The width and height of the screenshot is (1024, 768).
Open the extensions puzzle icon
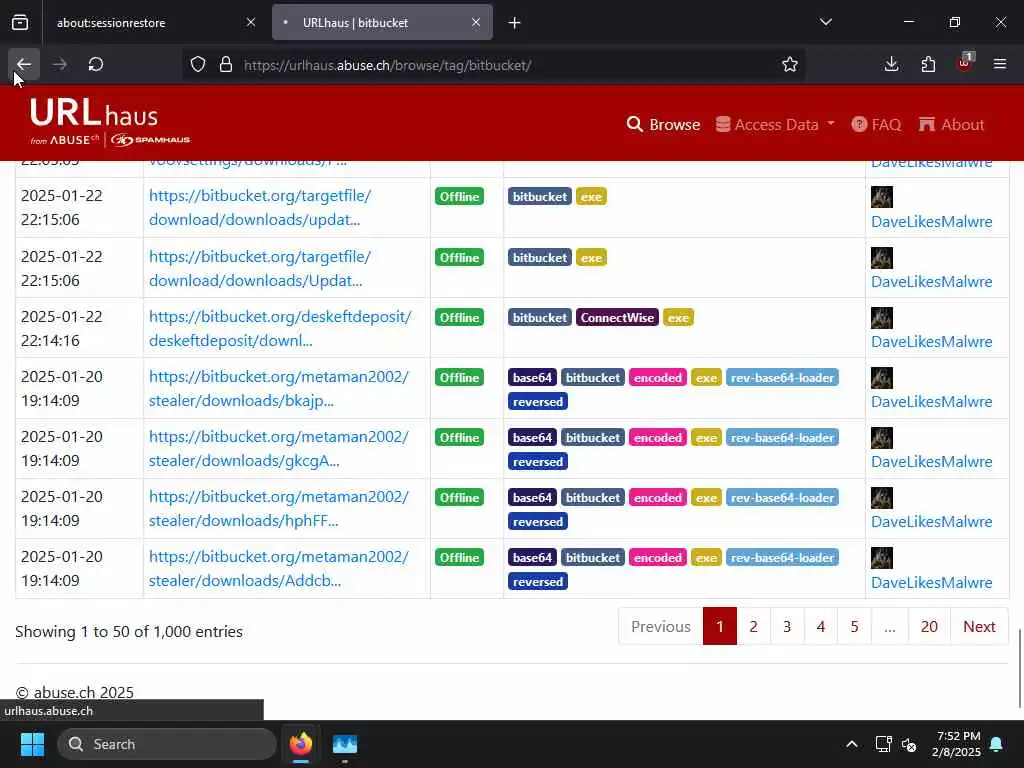click(928, 64)
